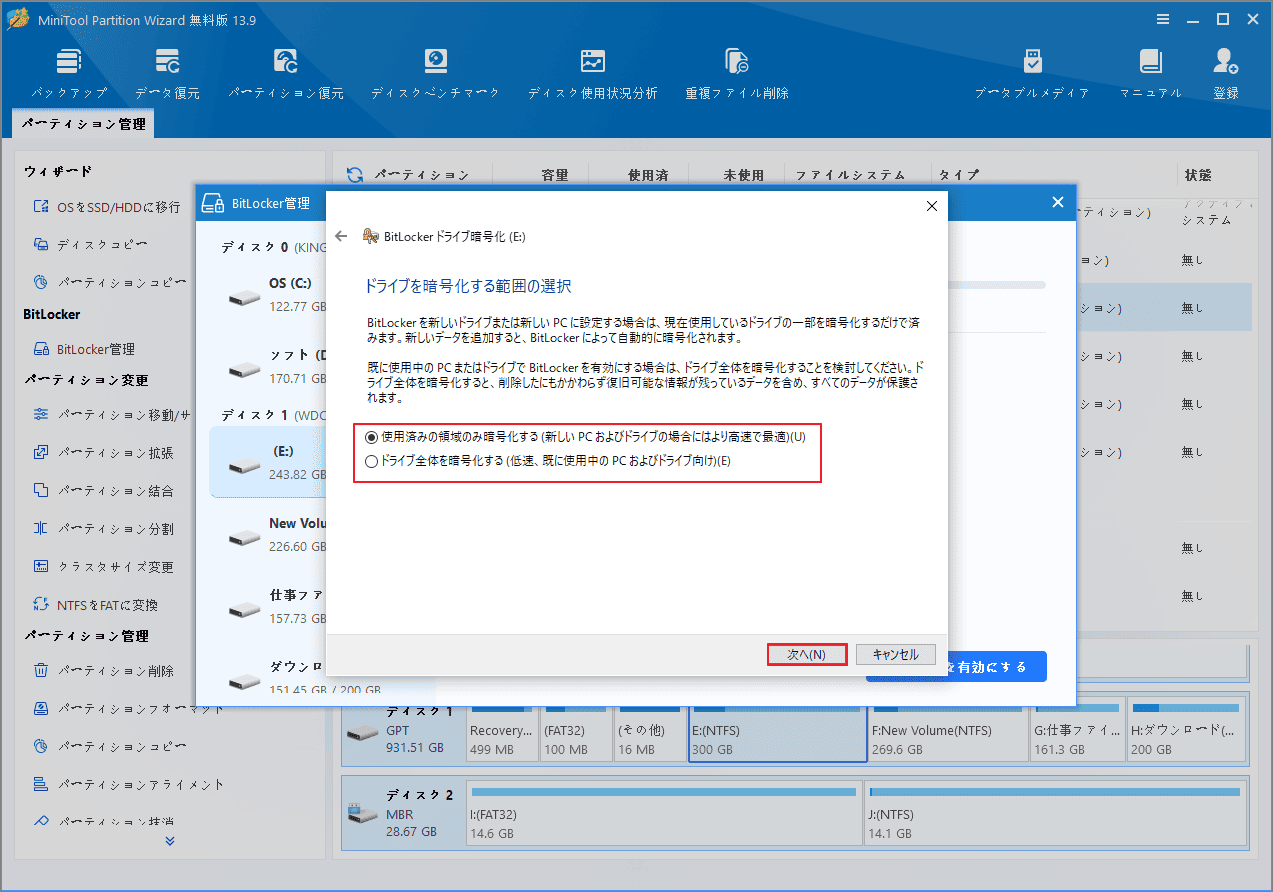
Task: Expand more sidebar items double chevron
Action: pyautogui.click(x=170, y=841)
